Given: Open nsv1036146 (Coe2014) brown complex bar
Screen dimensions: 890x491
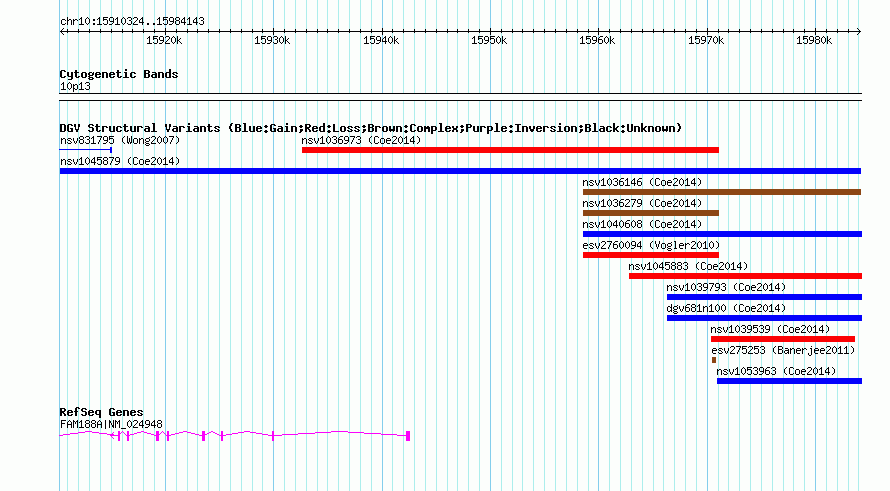Looking at the screenshot, I should click(x=722, y=192).
